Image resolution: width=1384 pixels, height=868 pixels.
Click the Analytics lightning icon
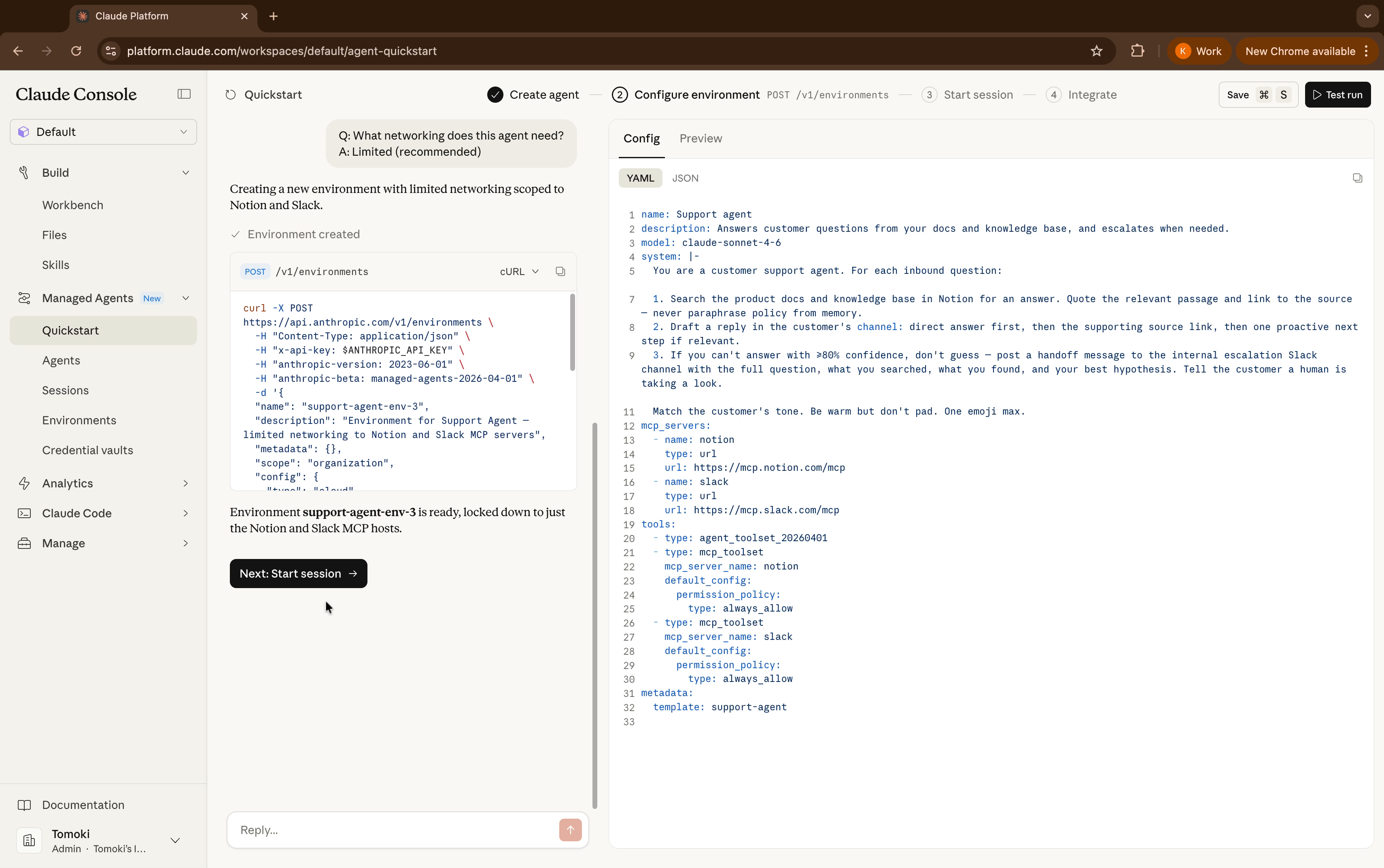(23, 483)
